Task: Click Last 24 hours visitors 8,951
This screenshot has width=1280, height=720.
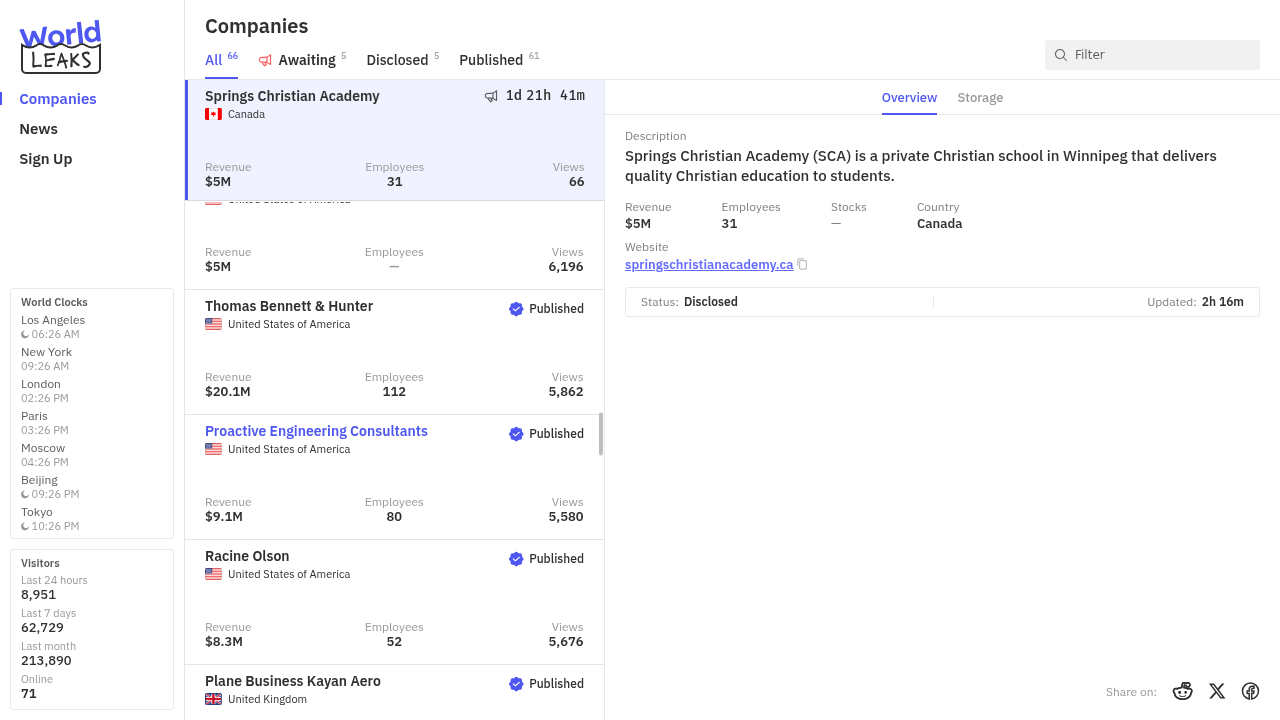Action: [x=39, y=595]
